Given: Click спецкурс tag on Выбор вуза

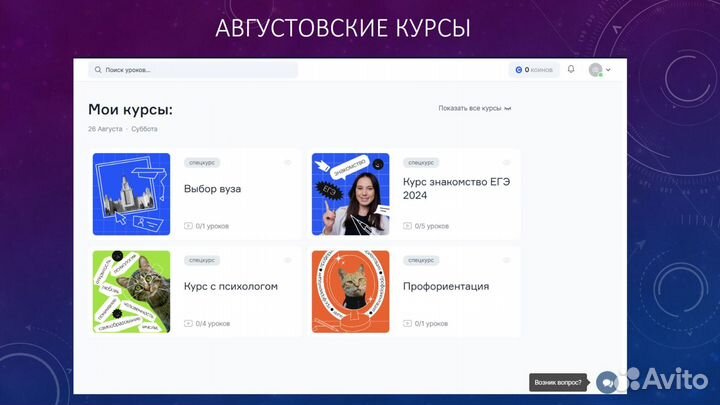Looking at the screenshot, I should coord(202,163).
